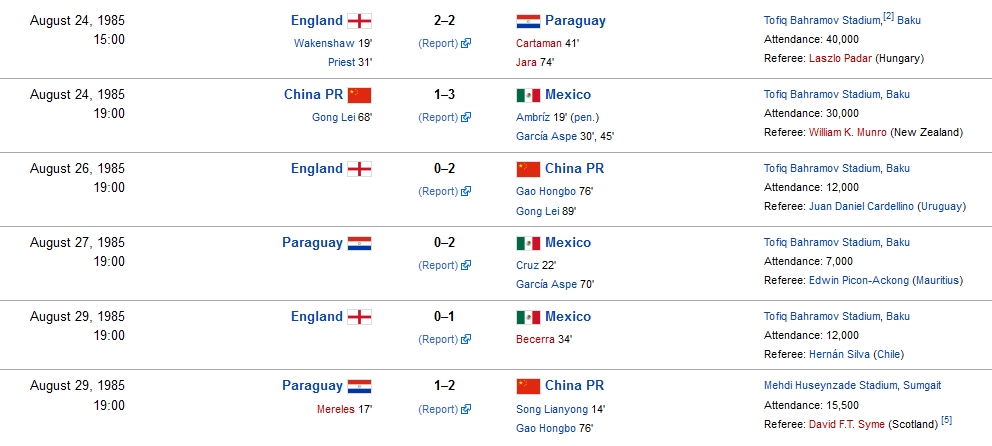Click the Mexico flag in the 1–3 match

coord(528,95)
